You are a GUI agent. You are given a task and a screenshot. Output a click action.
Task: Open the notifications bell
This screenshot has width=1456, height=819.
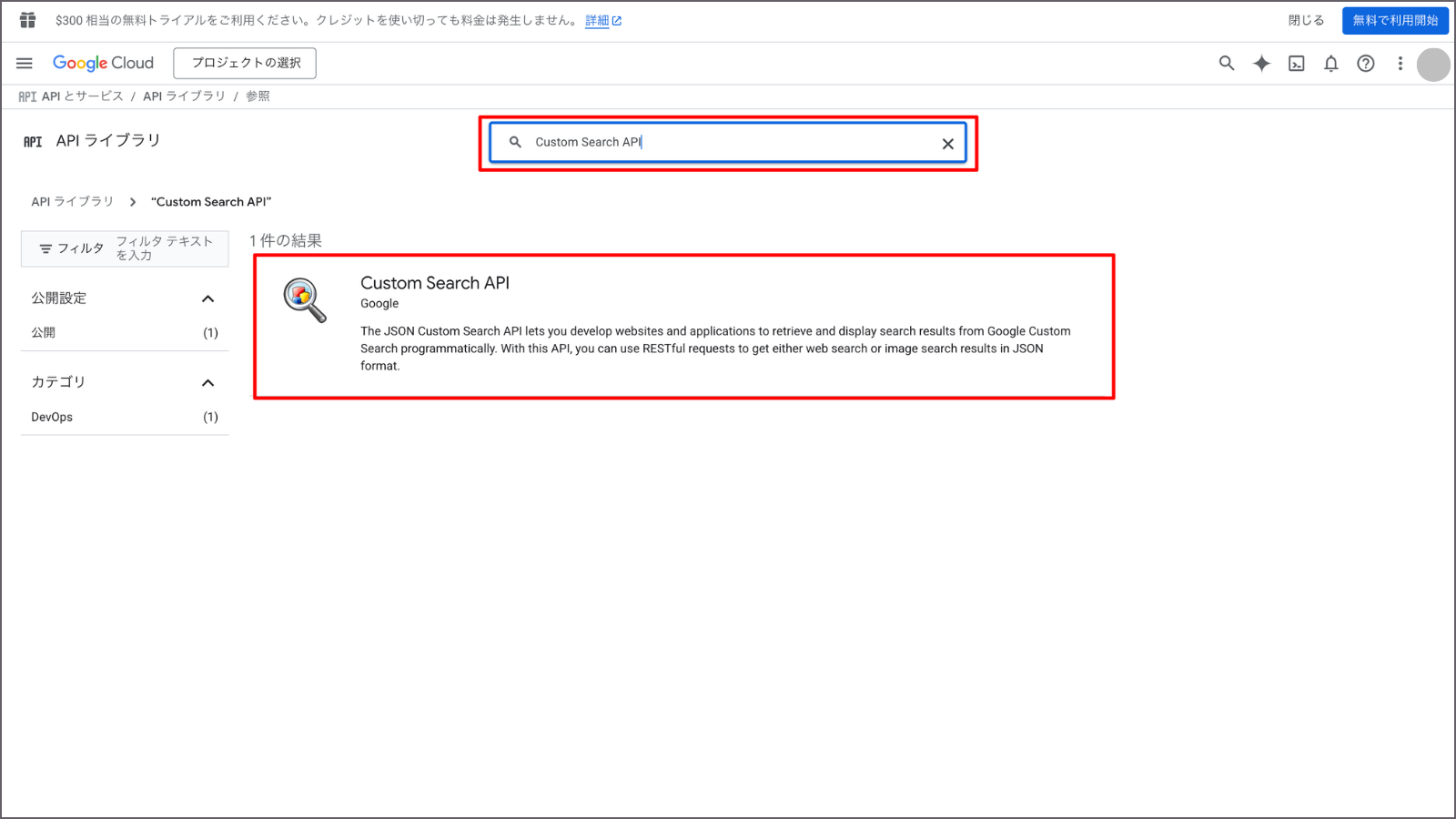pos(1331,63)
